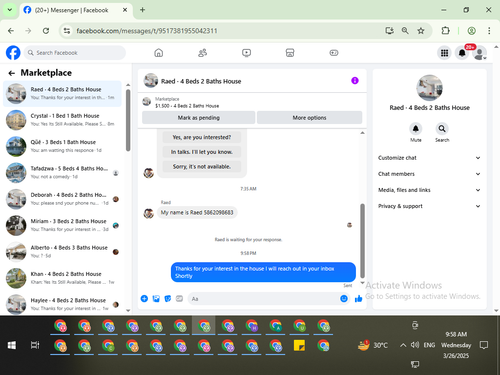Image resolution: width=500 pixels, height=375 pixels.
Task: Click the Chrome address bar URL
Action: pos(147,31)
